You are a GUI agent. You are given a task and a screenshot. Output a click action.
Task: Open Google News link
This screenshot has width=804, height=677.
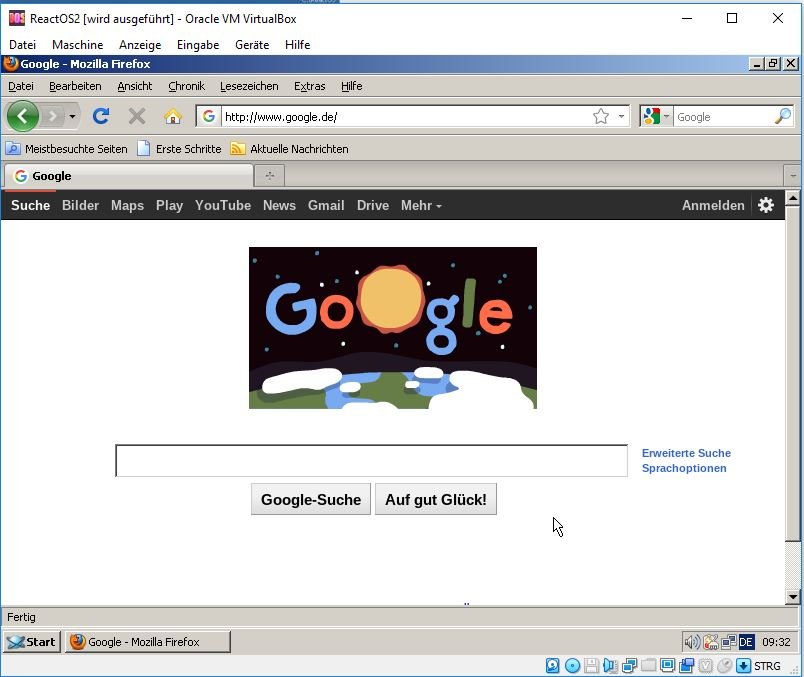tap(279, 205)
